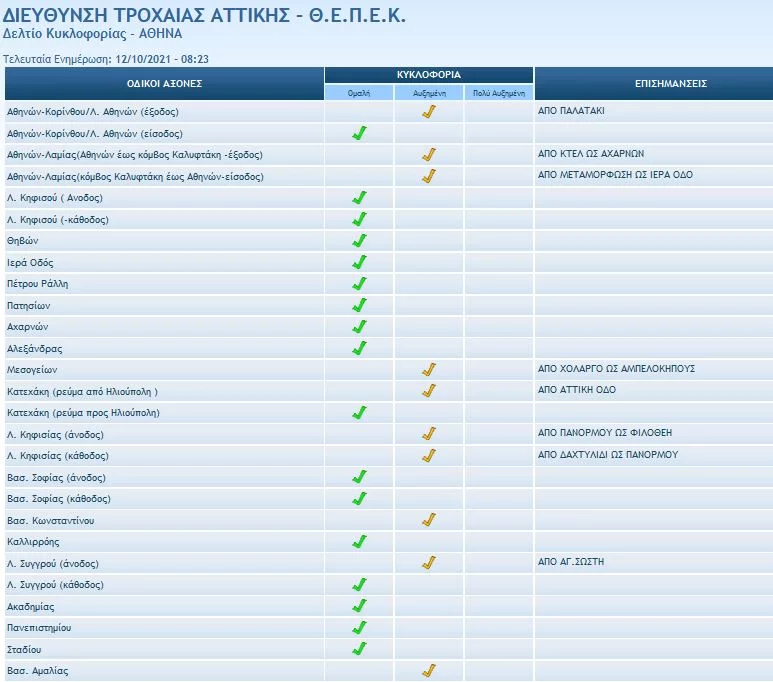773x682 pixels.
Task: Select the Ομαλή sub-header
Action: coord(359,93)
